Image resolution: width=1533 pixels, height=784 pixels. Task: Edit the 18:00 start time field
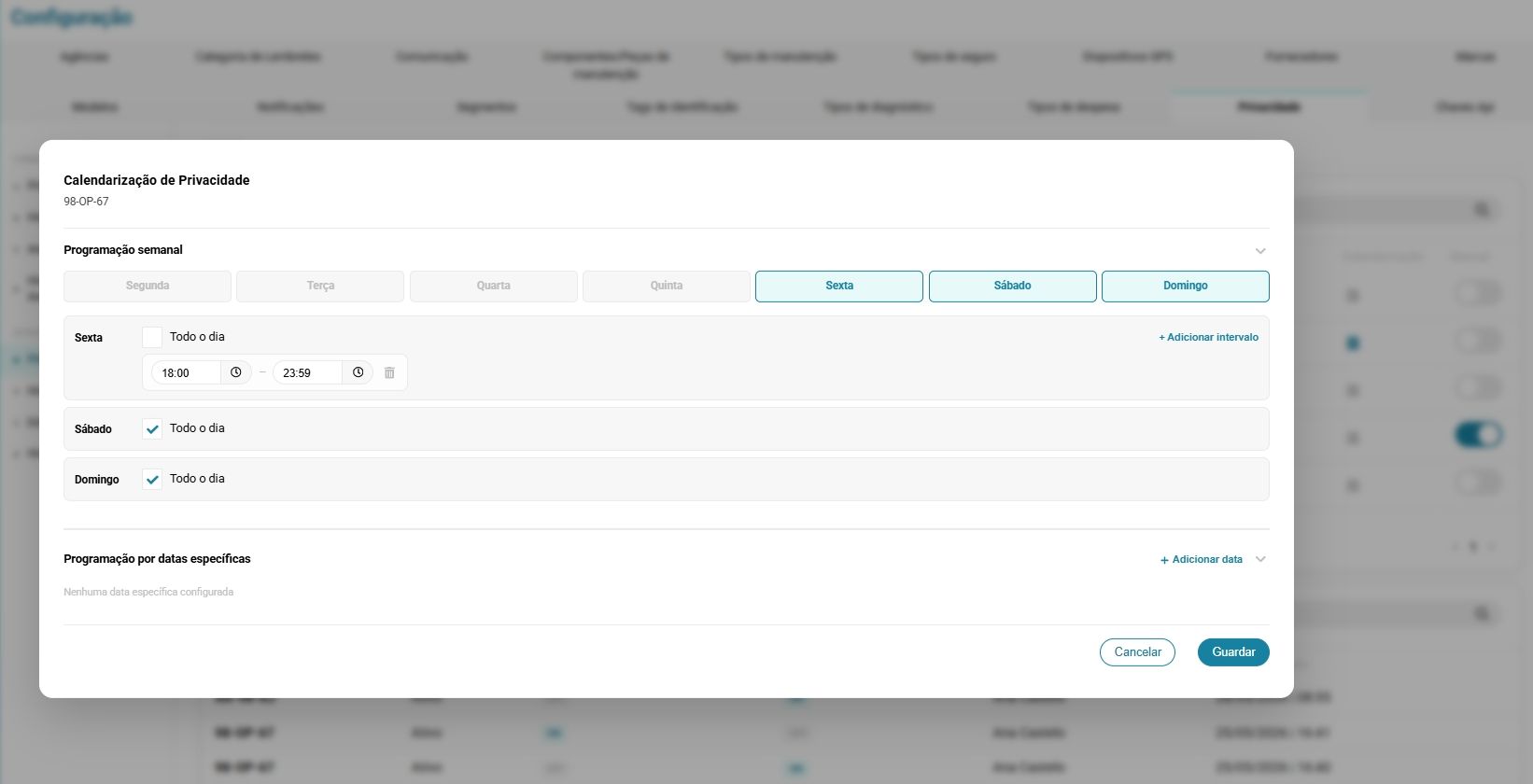tap(187, 372)
